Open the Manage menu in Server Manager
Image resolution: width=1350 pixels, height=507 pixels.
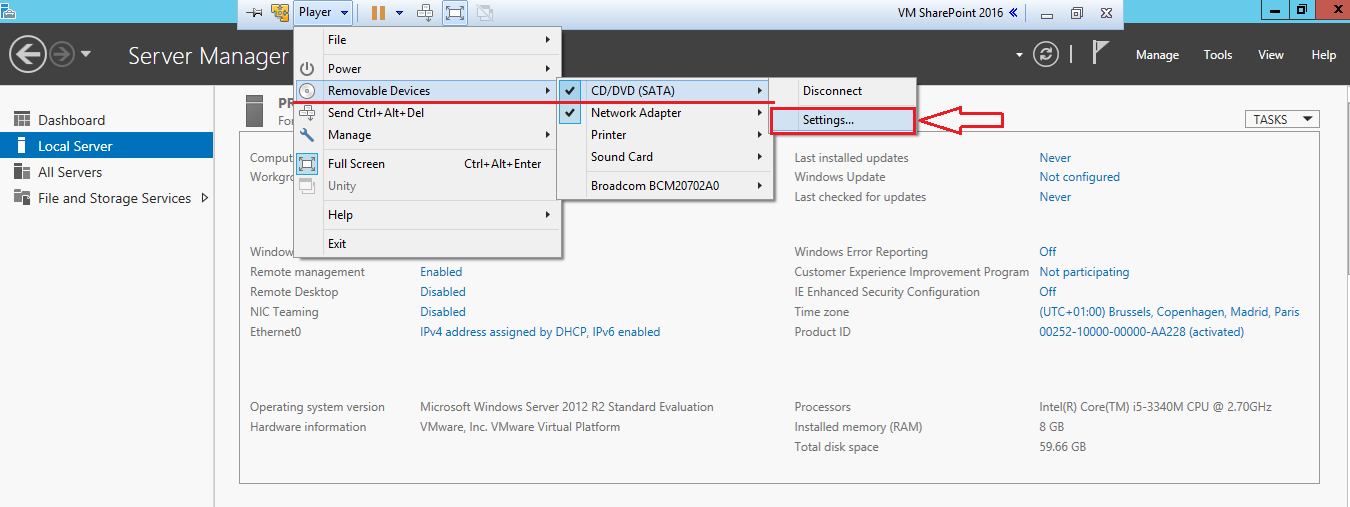1157,55
